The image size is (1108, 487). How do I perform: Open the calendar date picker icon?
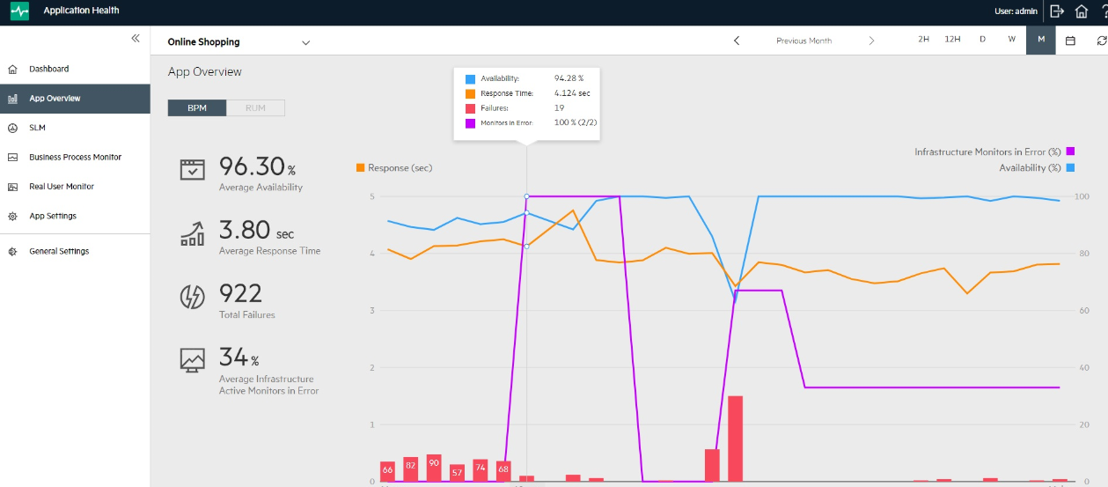1070,40
